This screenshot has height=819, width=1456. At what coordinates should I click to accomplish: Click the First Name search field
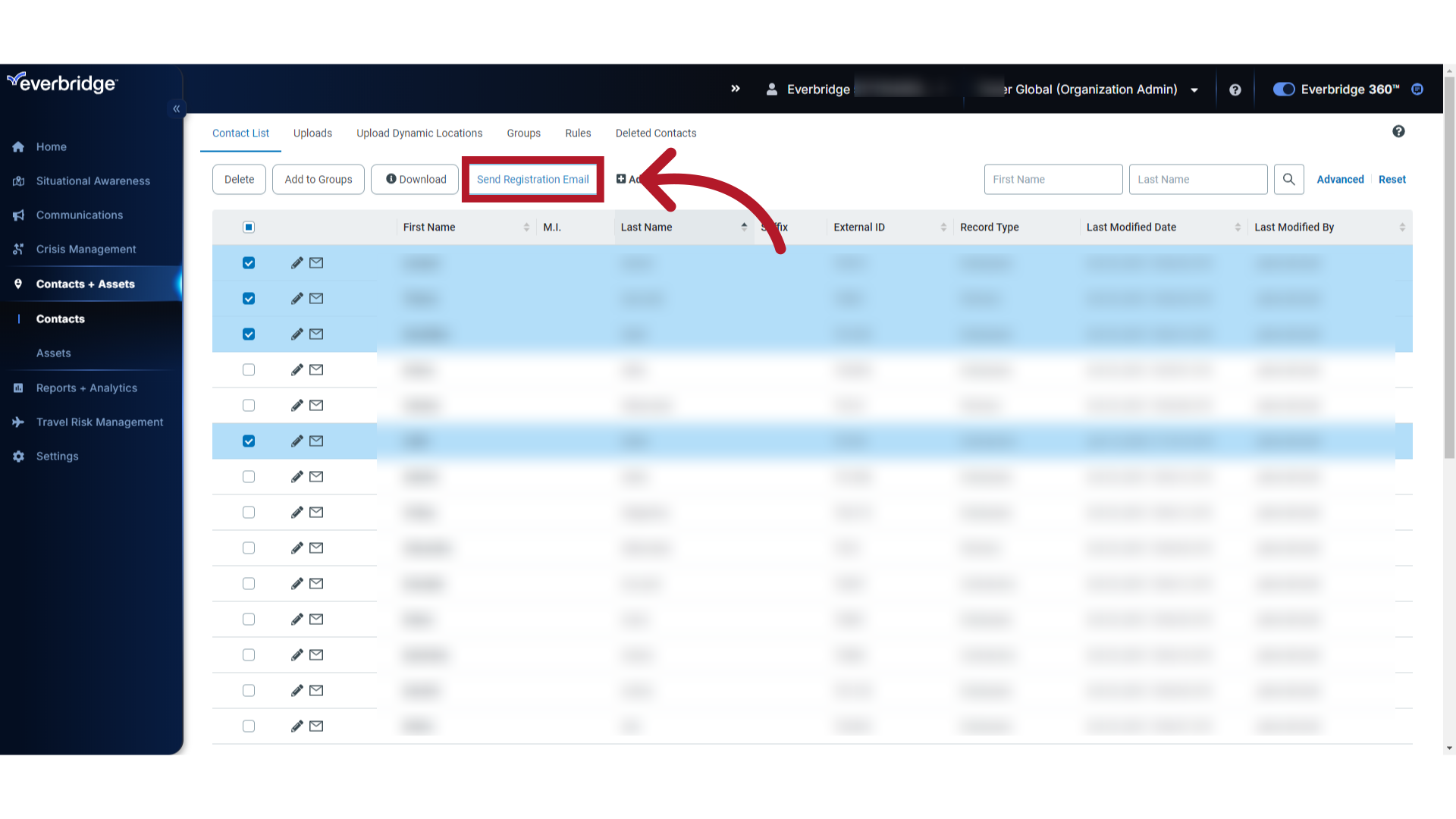1053,180
